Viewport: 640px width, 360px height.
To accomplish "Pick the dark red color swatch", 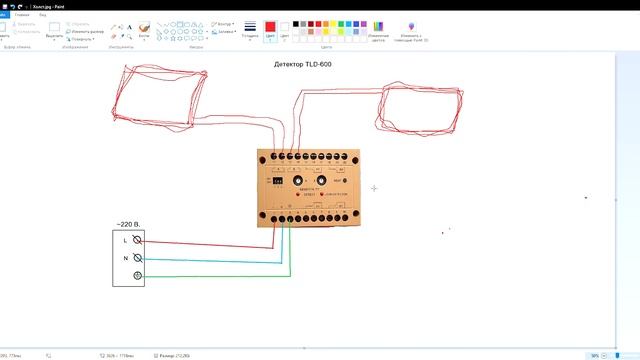I will pos(311,24).
